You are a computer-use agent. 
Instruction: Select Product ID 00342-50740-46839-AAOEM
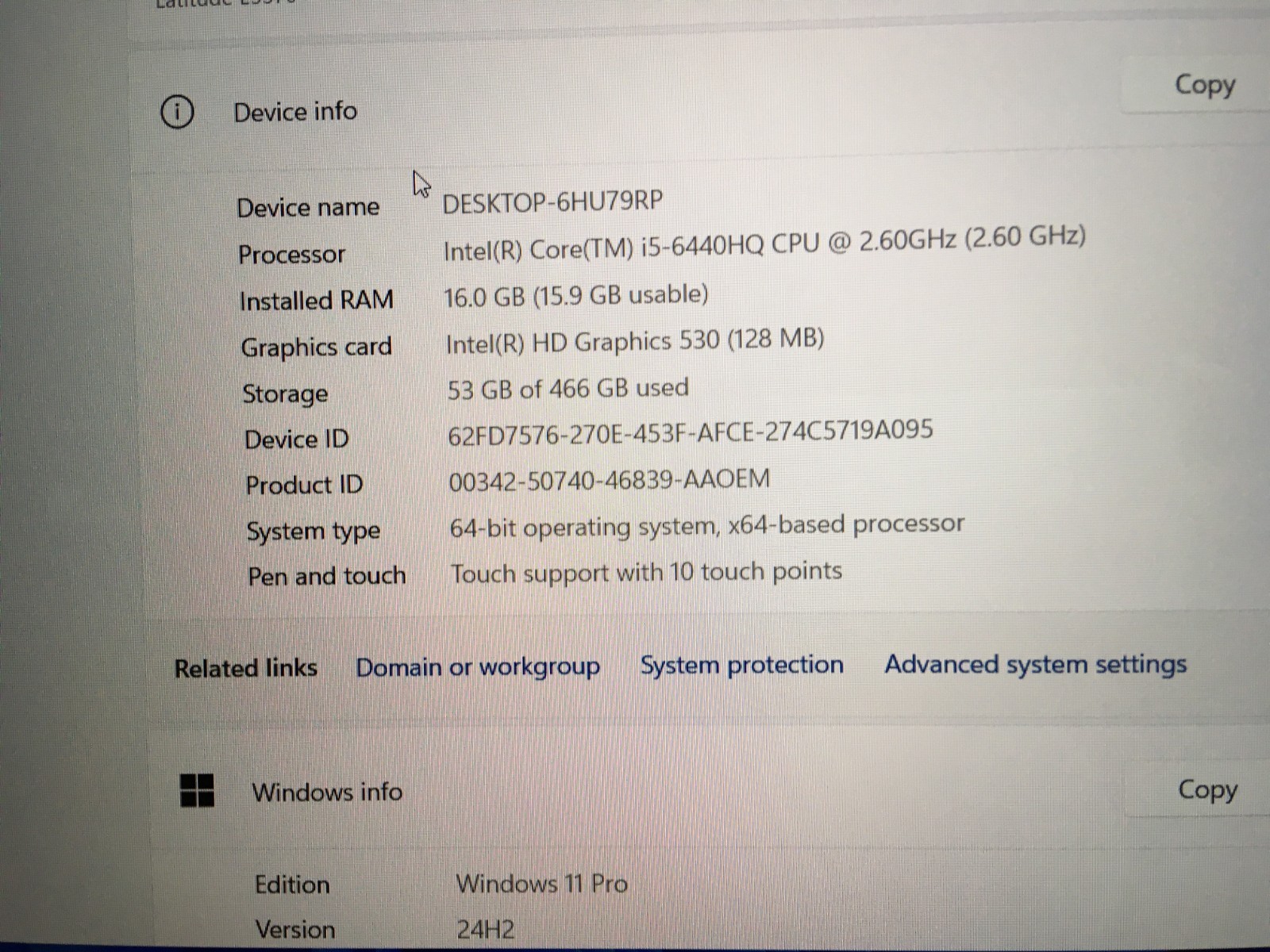click(x=609, y=480)
